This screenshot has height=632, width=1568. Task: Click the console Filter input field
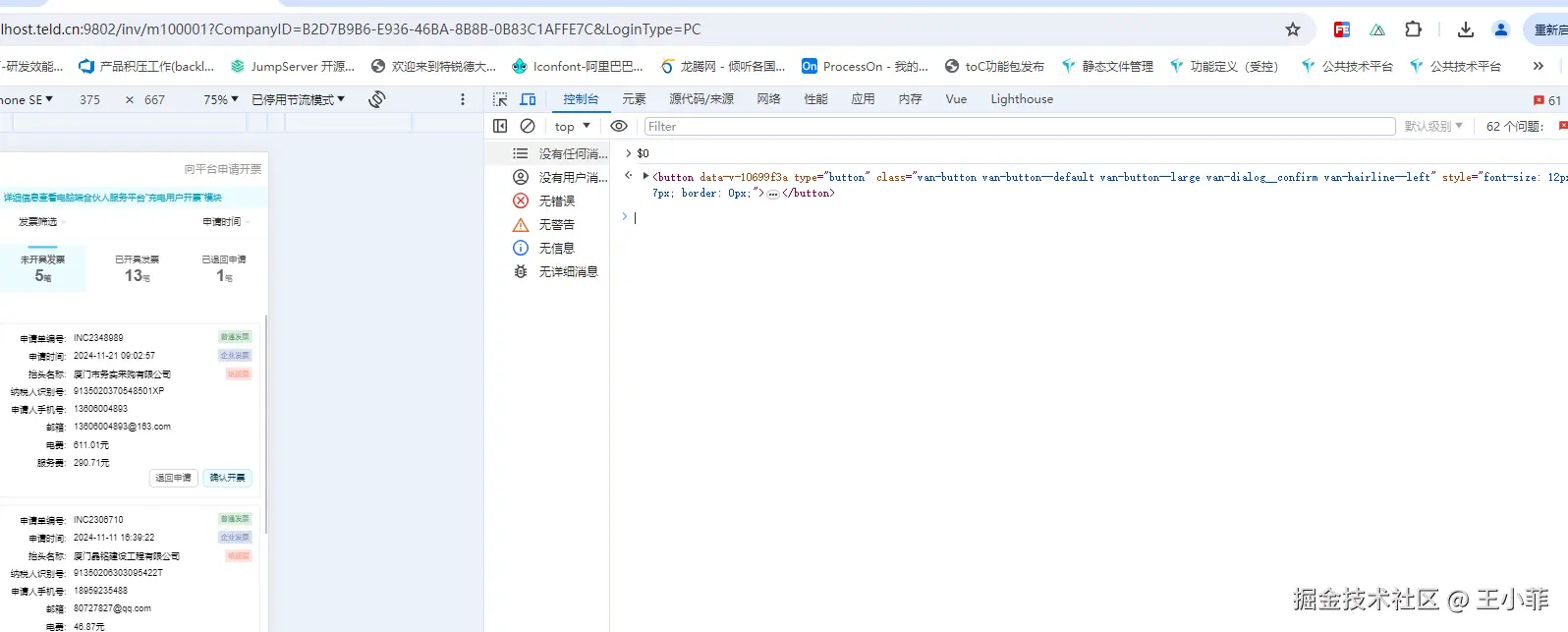1019,126
